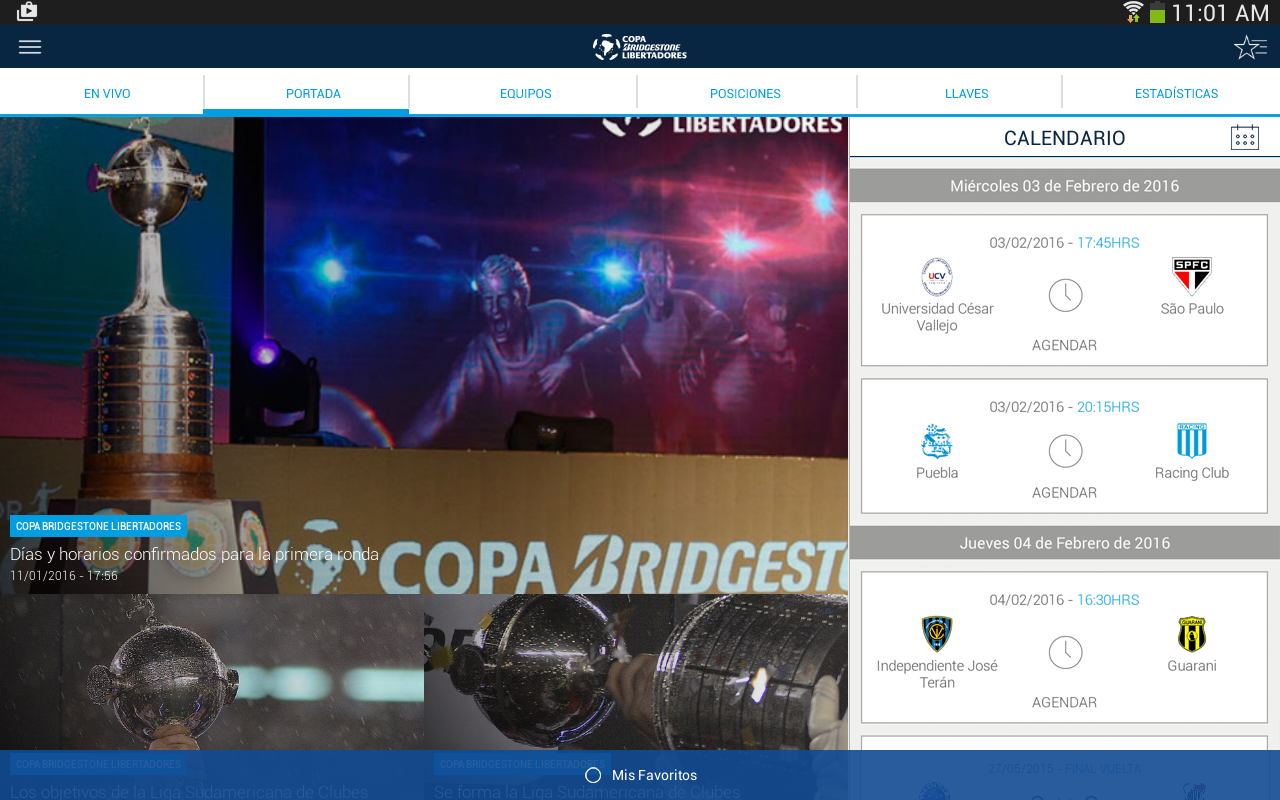This screenshot has width=1280, height=800.
Task: Tap Racing Club team crest
Action: (1192, 441)
